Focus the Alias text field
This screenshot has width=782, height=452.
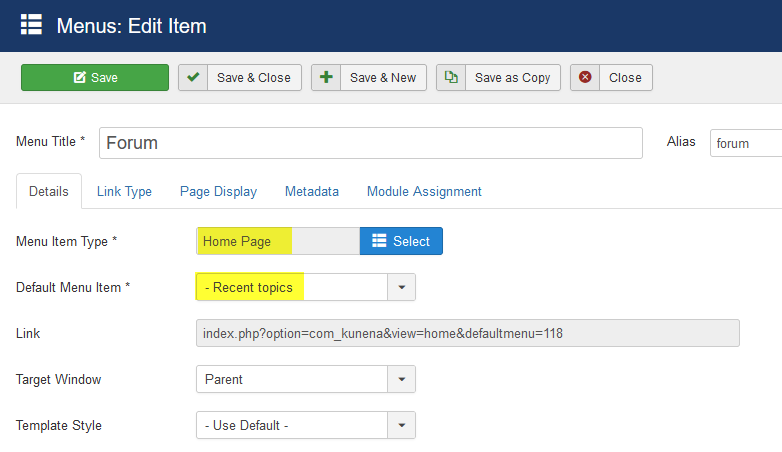tap(745, 143)
